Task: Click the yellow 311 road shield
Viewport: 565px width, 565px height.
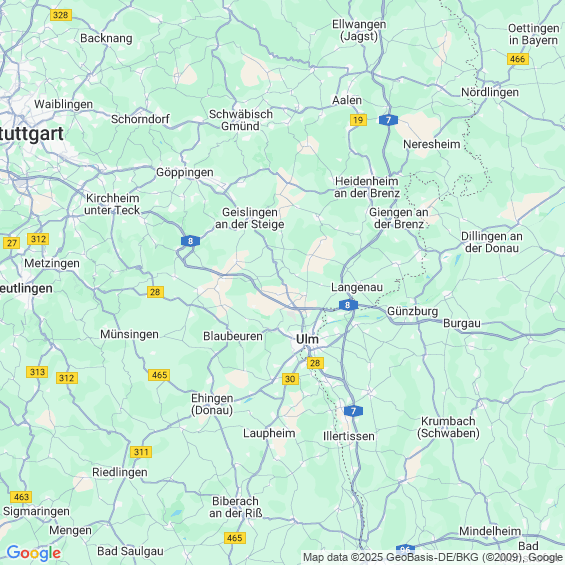Action: [x=141, y=452]
